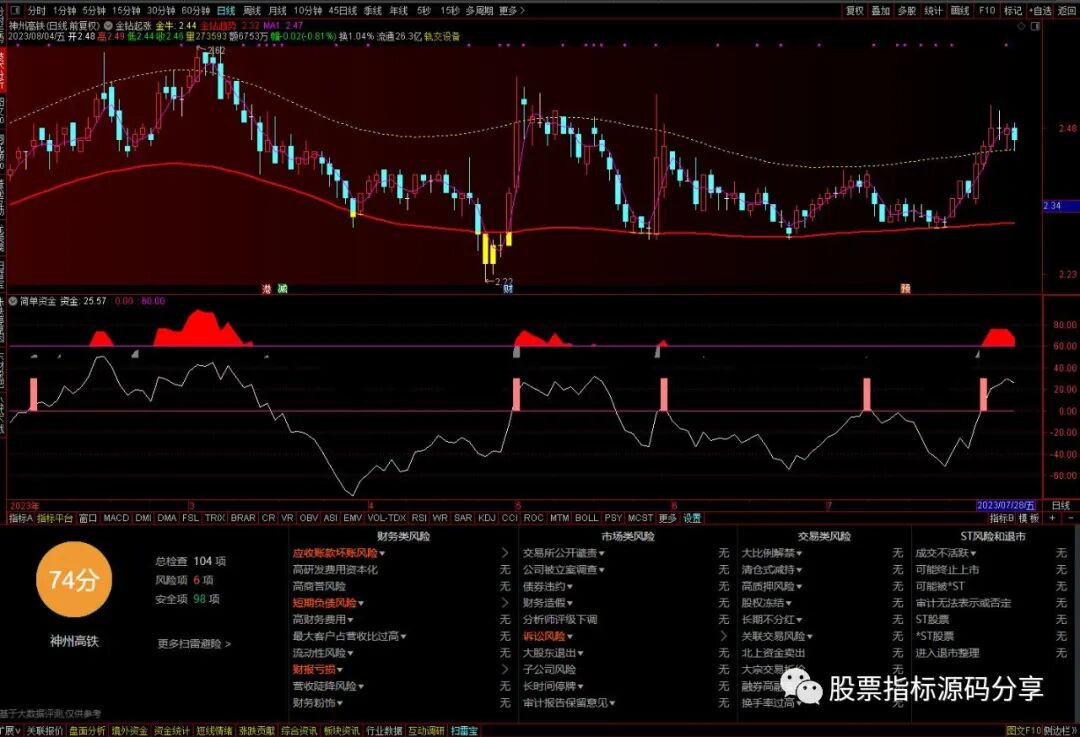The image size is (1080, 737).
Task: Expand 应收账款坏账风险 dropdown
Action: pyautogui.click(x=382, y=554)
